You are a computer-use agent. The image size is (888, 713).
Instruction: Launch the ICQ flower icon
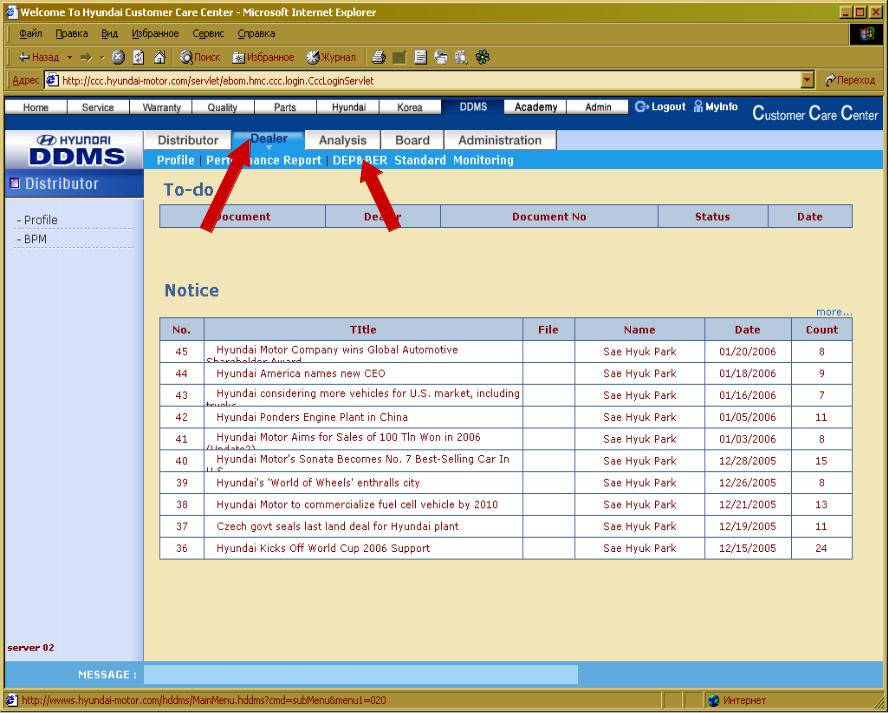(483, 57)
